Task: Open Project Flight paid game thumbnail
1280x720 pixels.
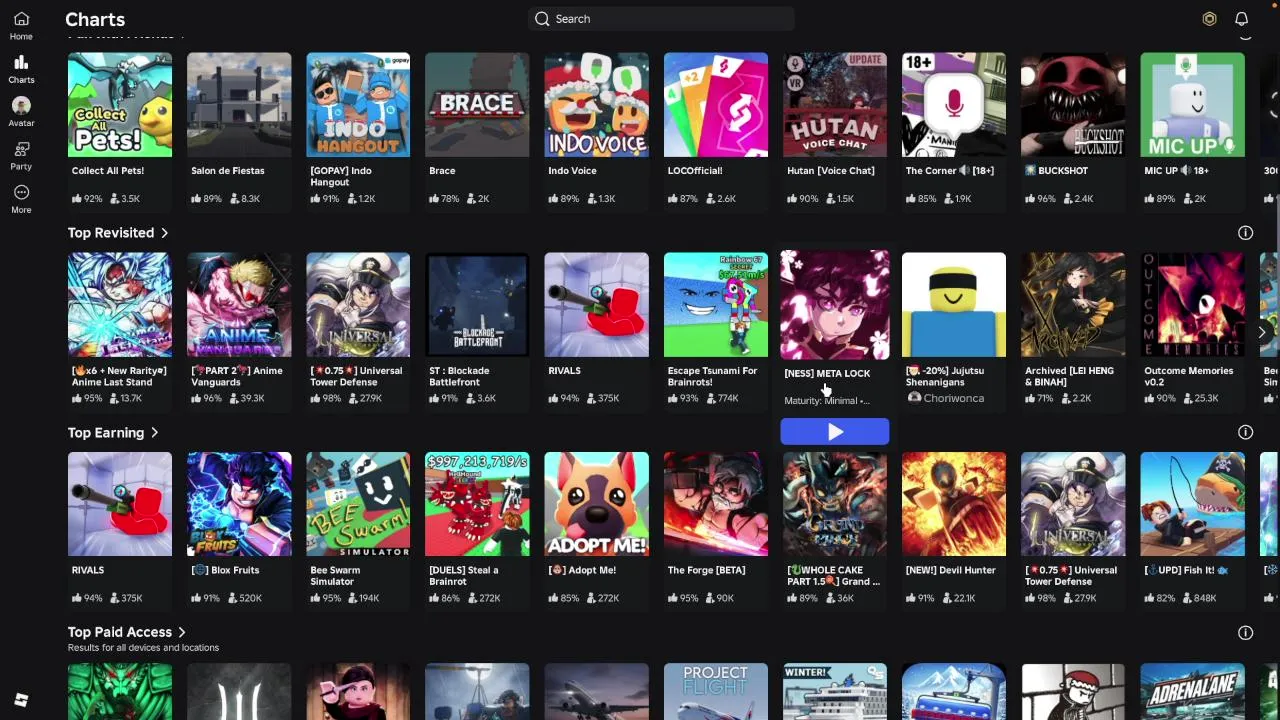Action: [716, 691]
